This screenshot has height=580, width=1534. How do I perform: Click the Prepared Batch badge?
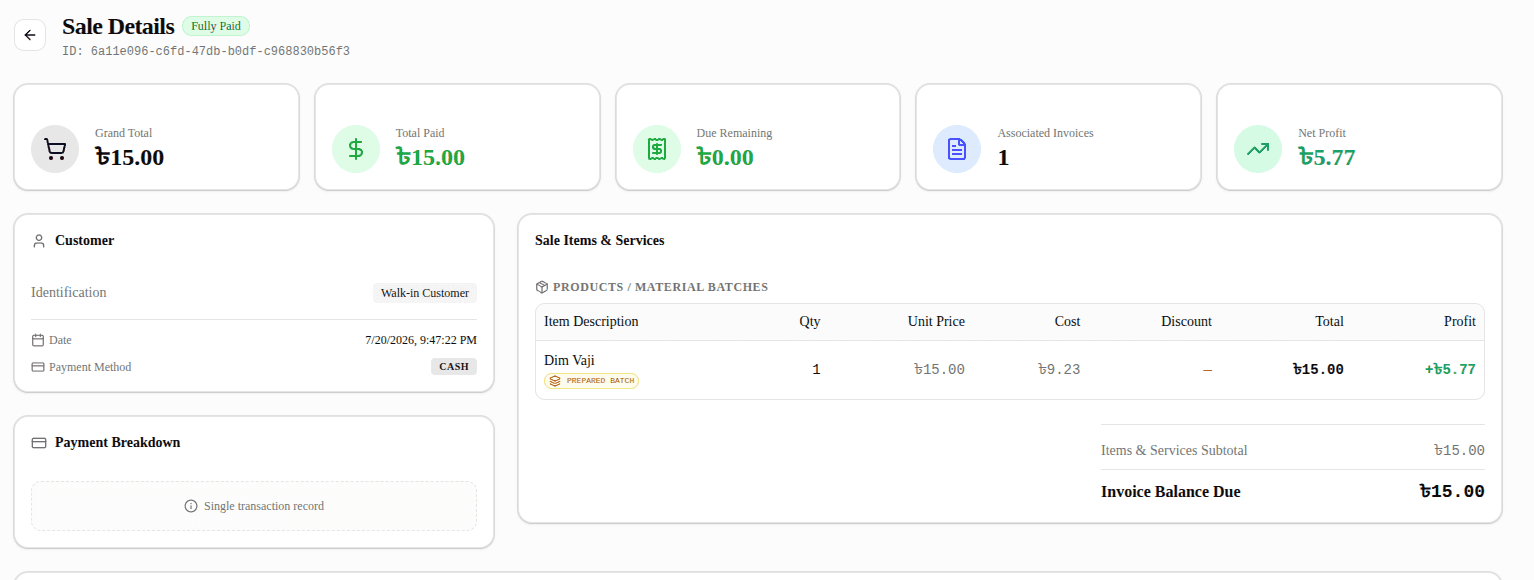pyautogui.click(x=592, y=381)
